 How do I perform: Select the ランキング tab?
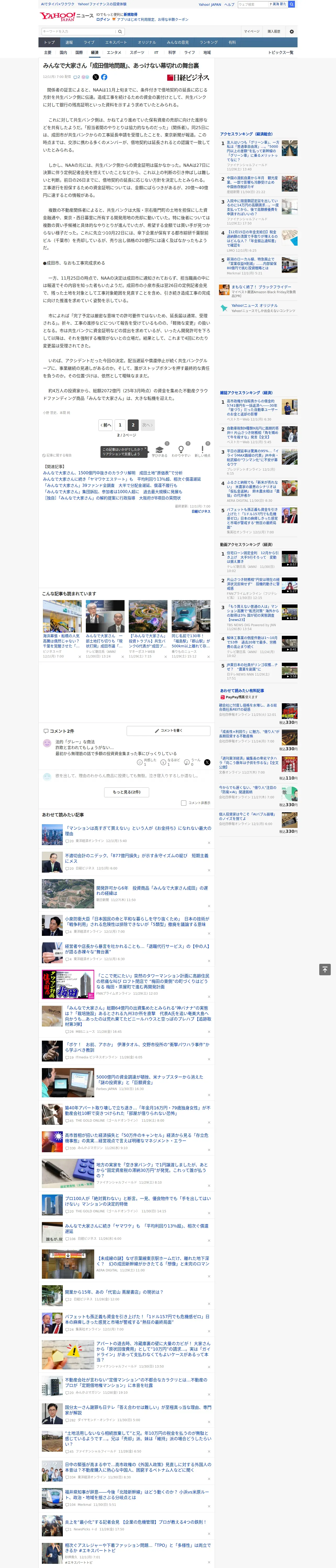click(x=209, y=43)
